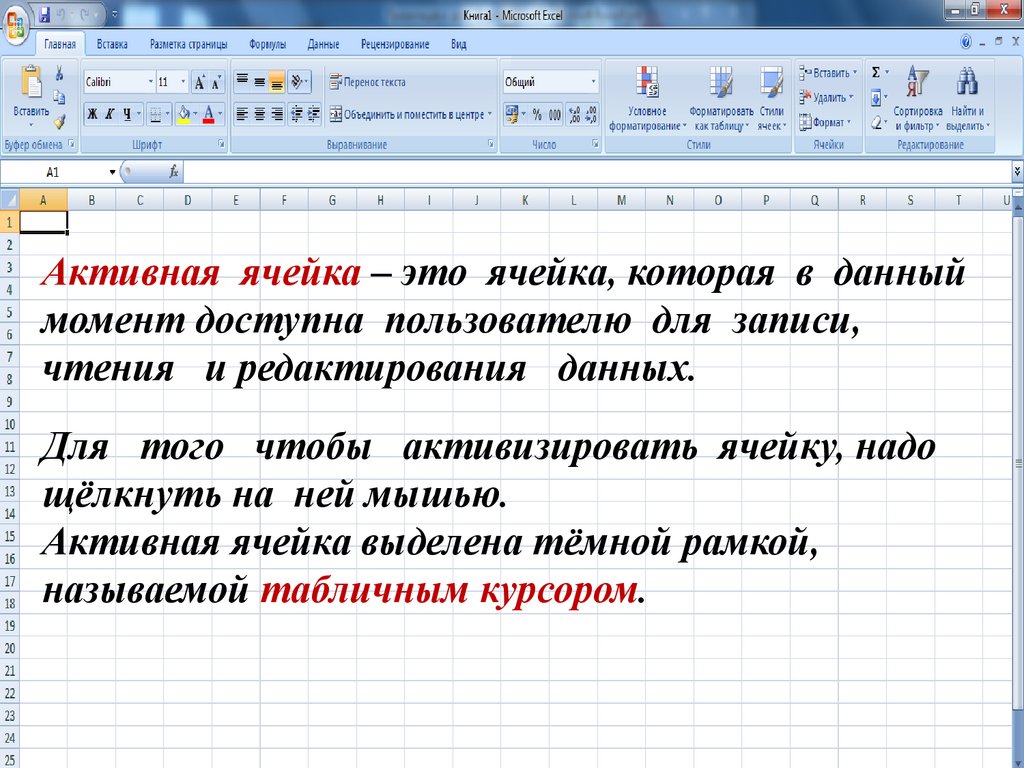
Task: Toggle bold formatting (Ж)
Action: pyautogui.click(x=92, y=114)
